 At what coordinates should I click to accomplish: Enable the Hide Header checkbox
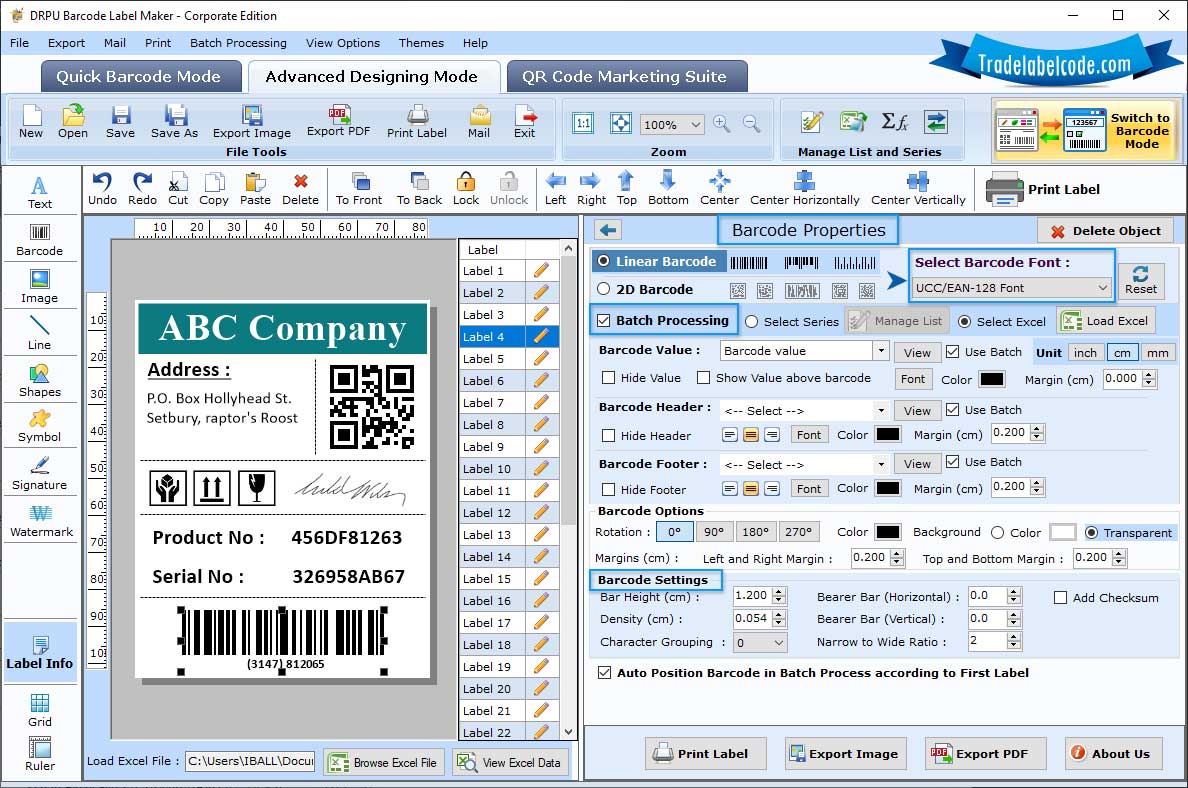point(608,435)
